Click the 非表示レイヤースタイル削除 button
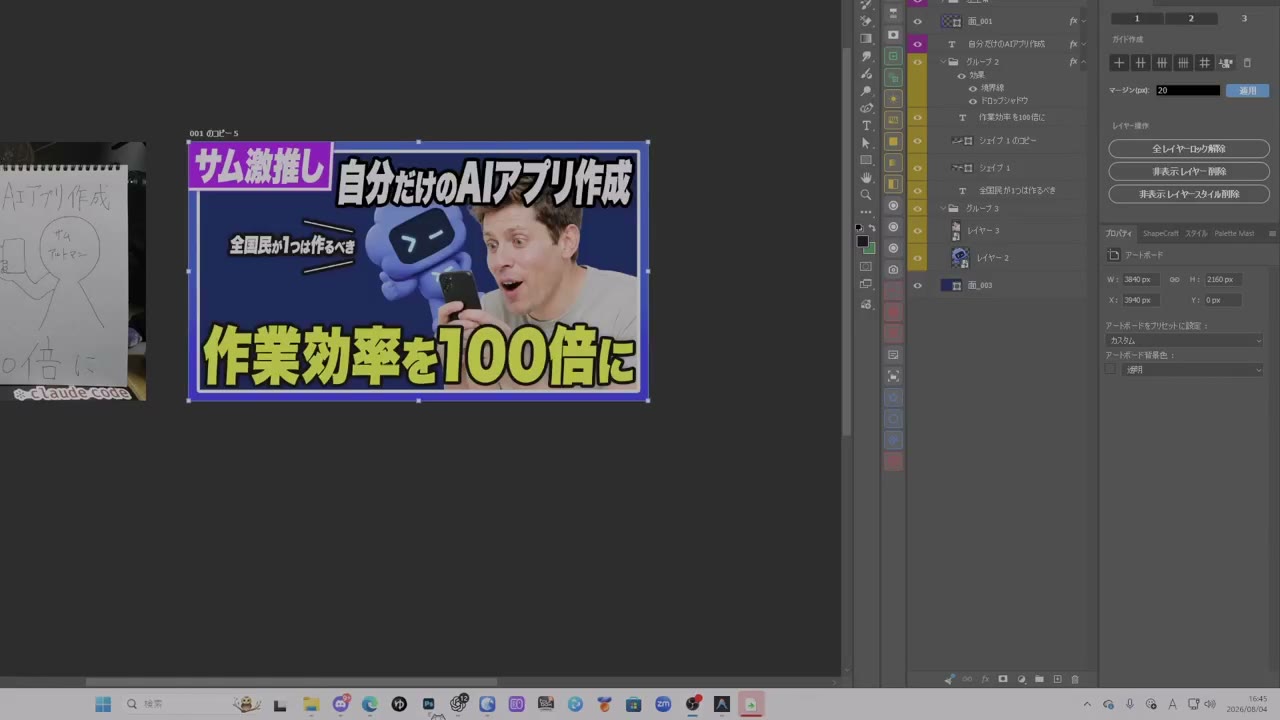This screenshot has width=1280, height=720. point(1189,194)
